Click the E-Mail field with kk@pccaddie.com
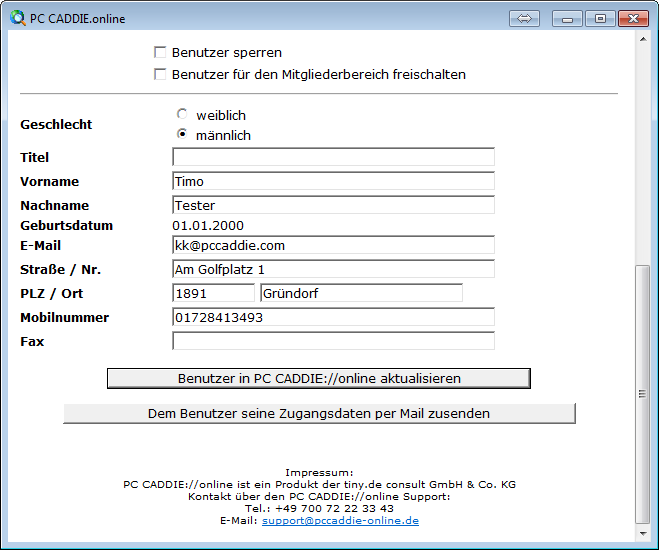This screenshot has height=550, width=659. pos(333,245)
